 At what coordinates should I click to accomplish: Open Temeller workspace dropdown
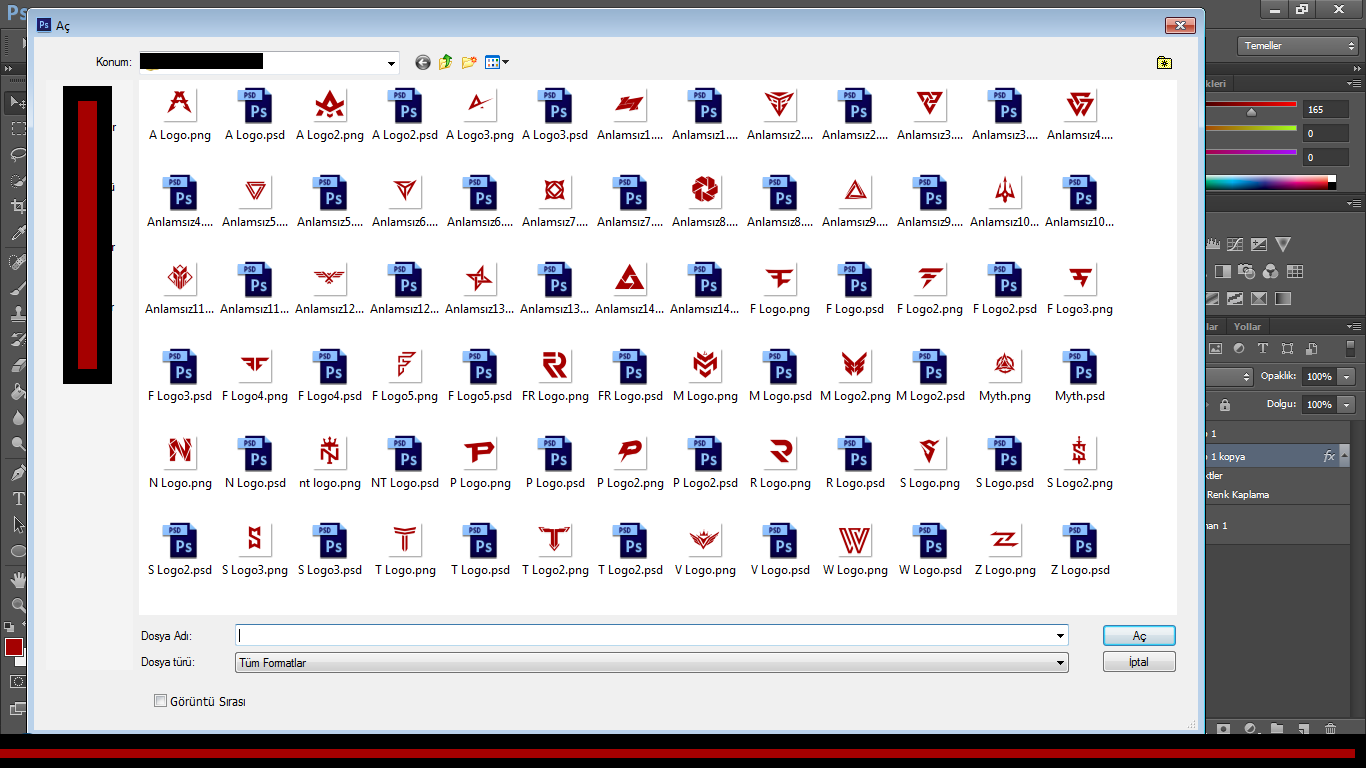[1296, 46]
